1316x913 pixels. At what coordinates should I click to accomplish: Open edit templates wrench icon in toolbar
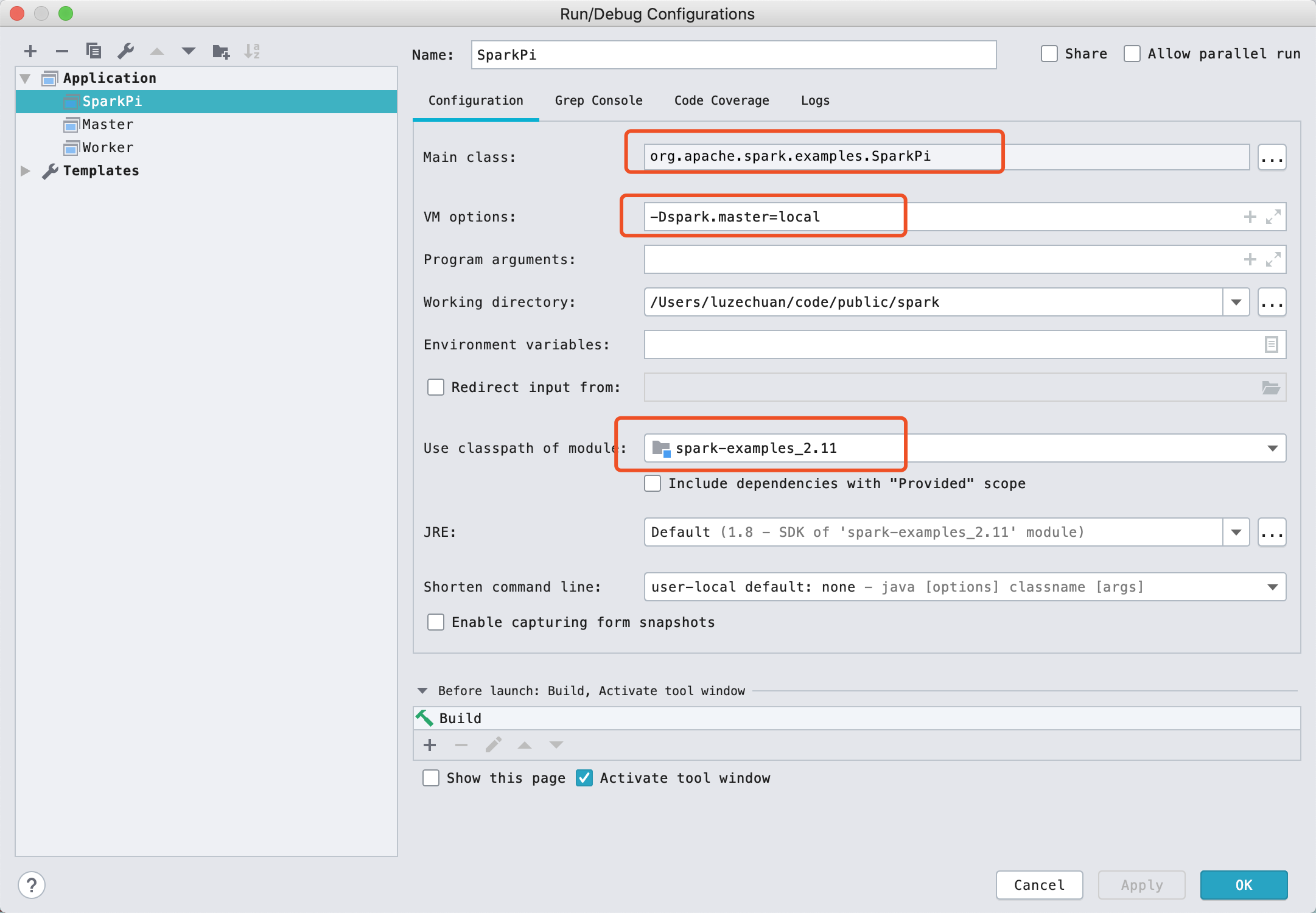click(126, 51)
